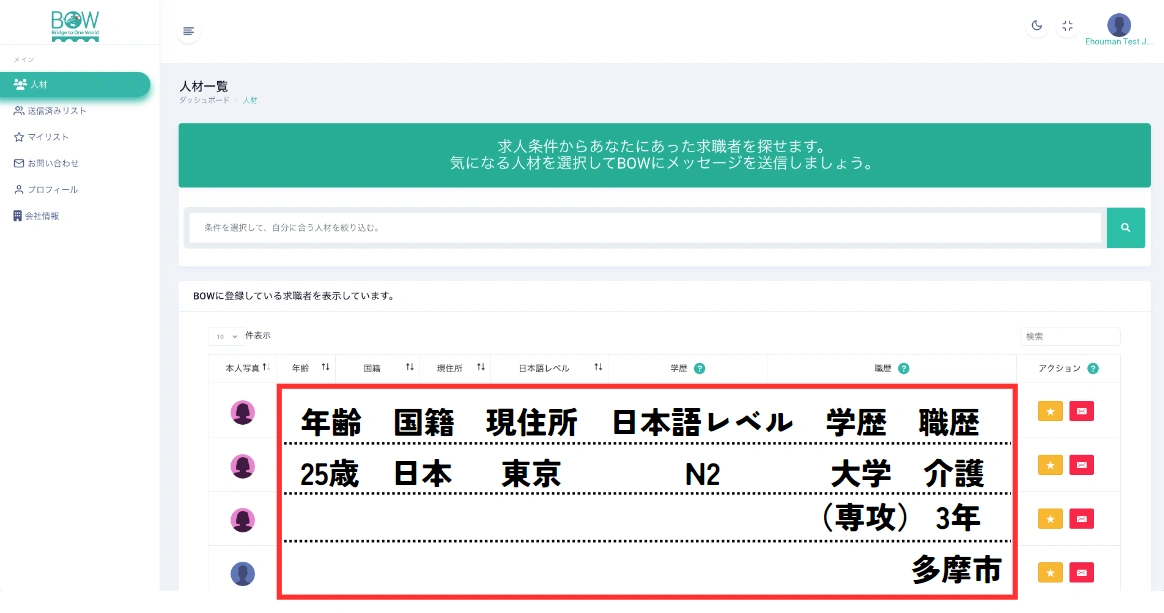1164x613 pixels.
Task: Open first row candidate's pink avatar
Action: (x=243, y=412)
